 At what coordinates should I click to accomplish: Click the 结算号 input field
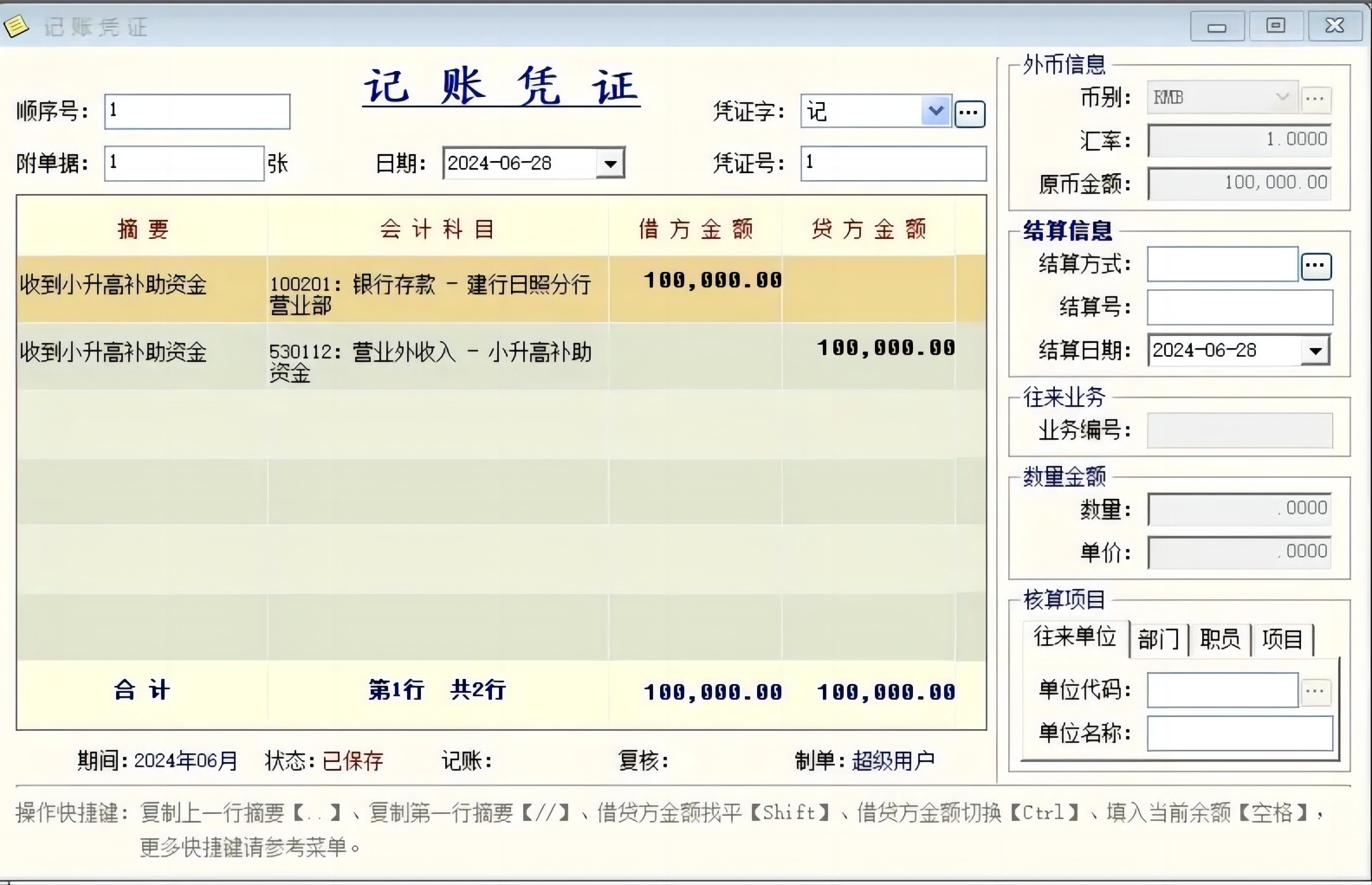click(1239, 307)
